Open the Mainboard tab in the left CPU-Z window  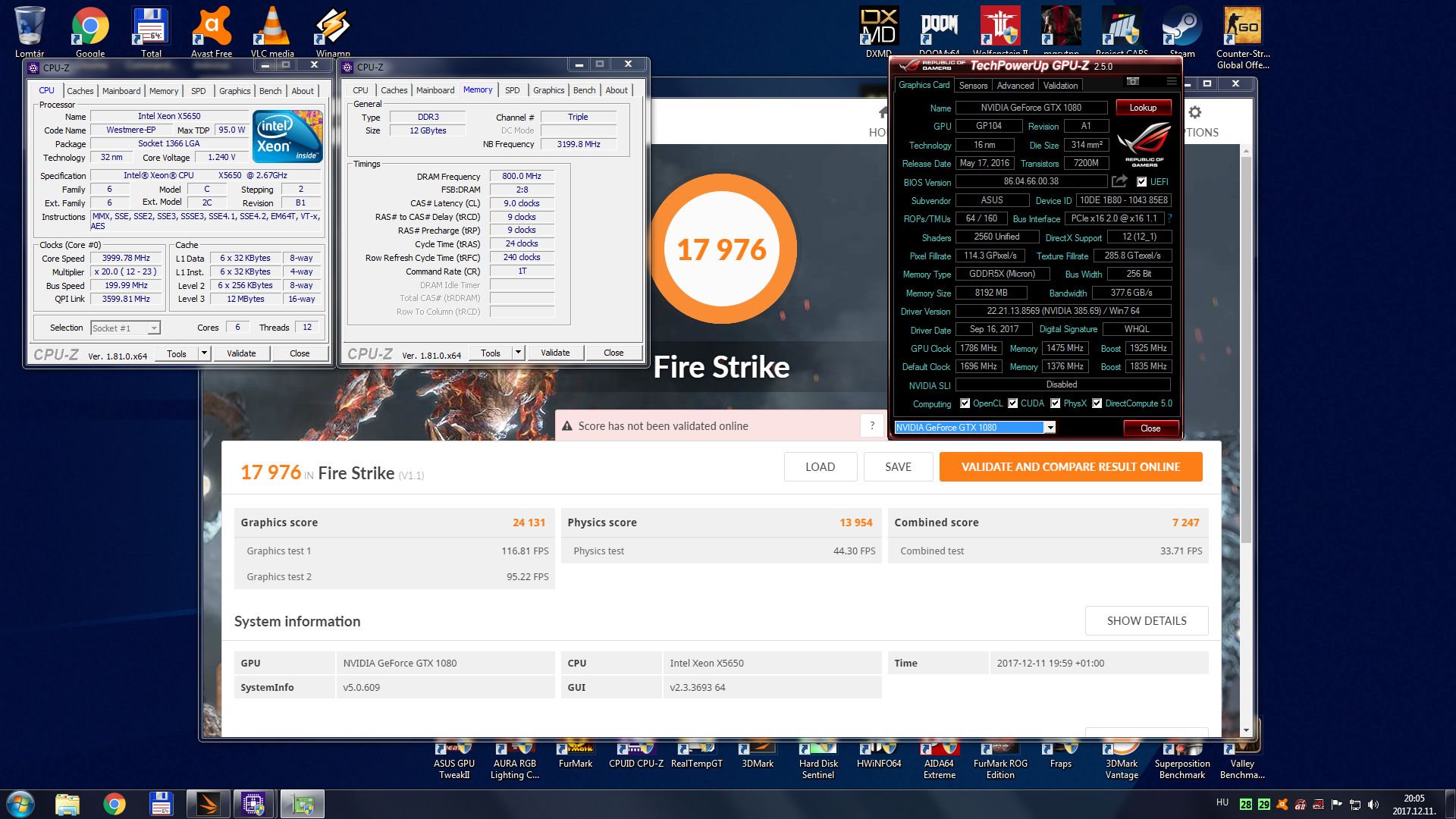point(121,91)
